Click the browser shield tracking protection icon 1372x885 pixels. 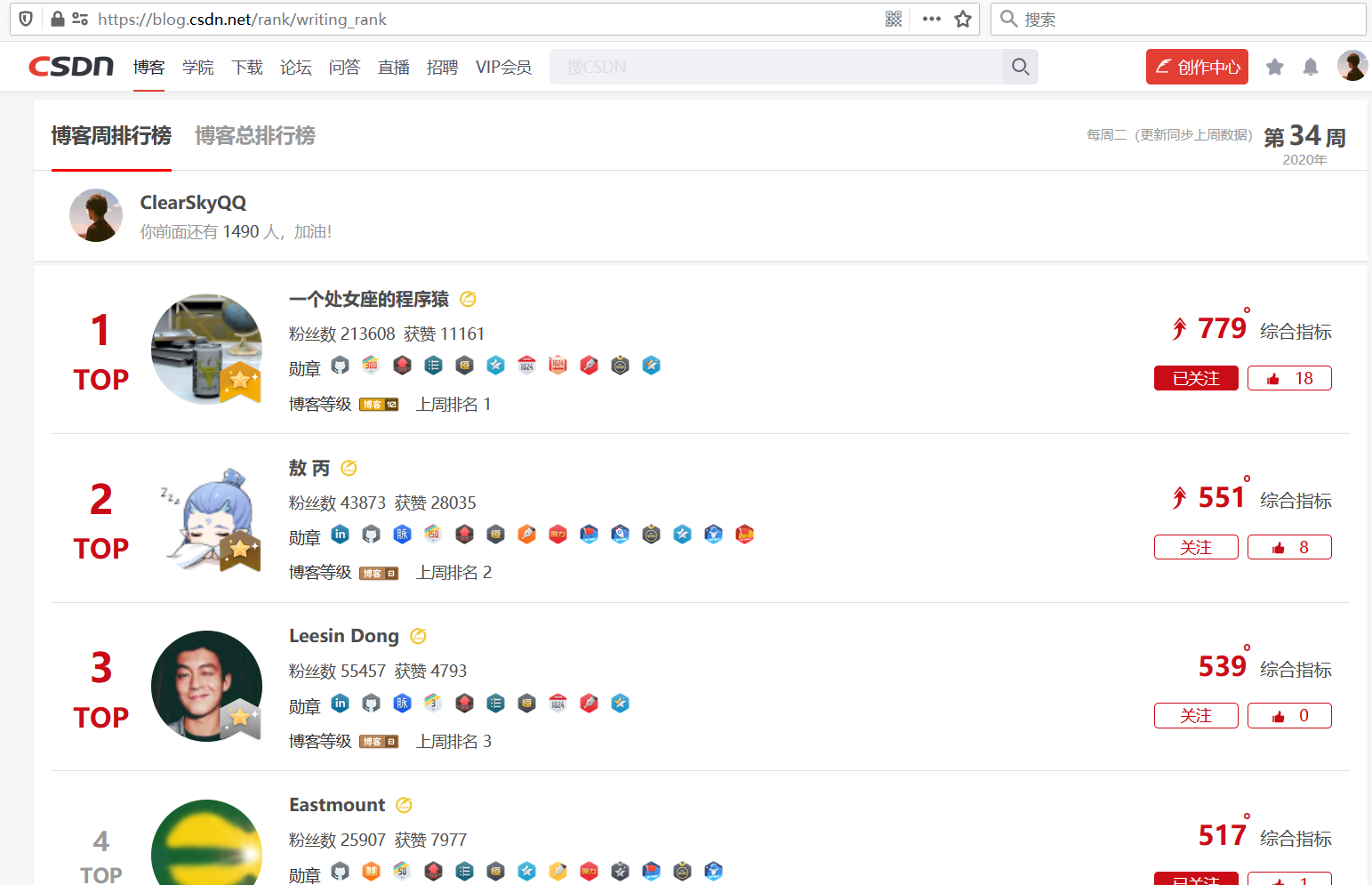coord(26,19)
